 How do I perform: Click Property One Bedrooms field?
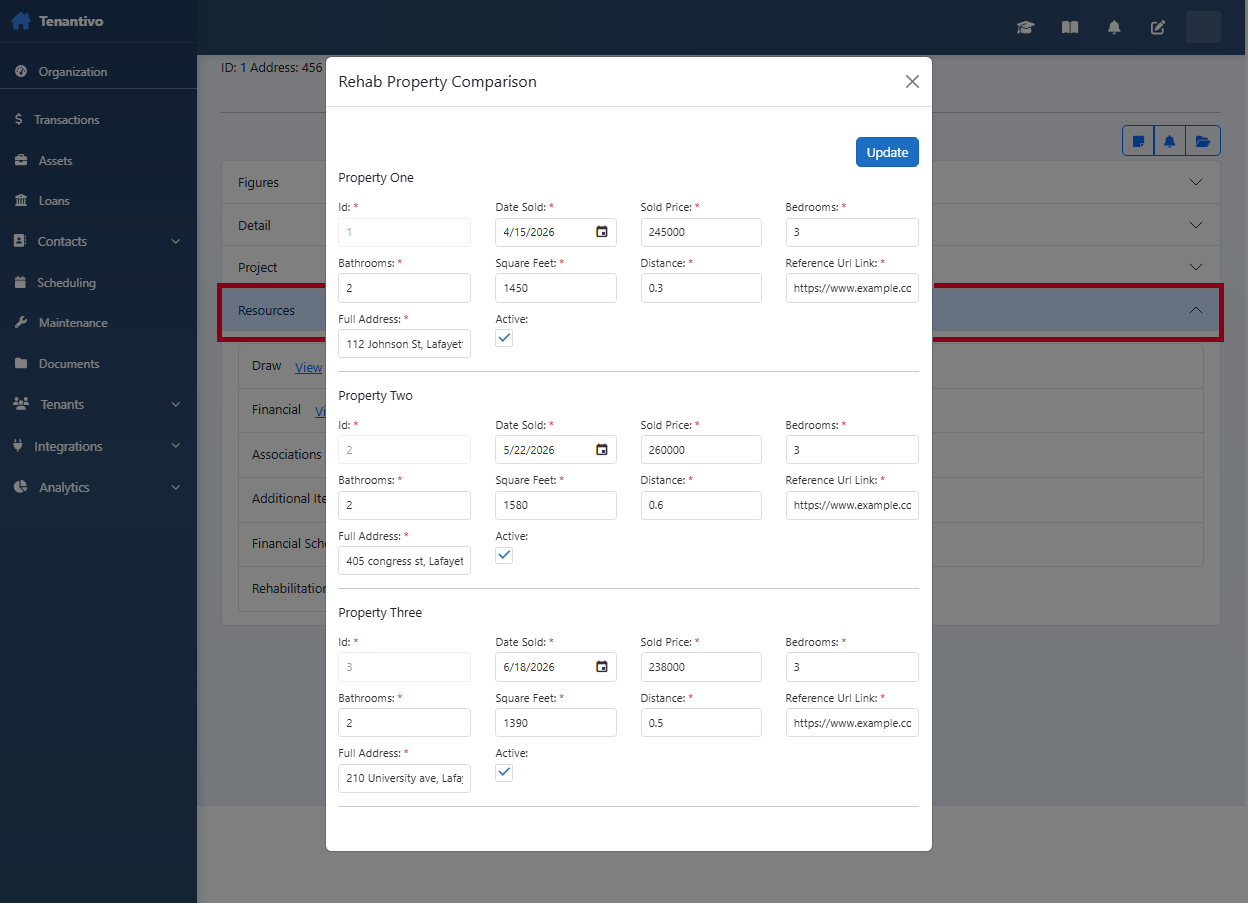(x=852, y=232)
